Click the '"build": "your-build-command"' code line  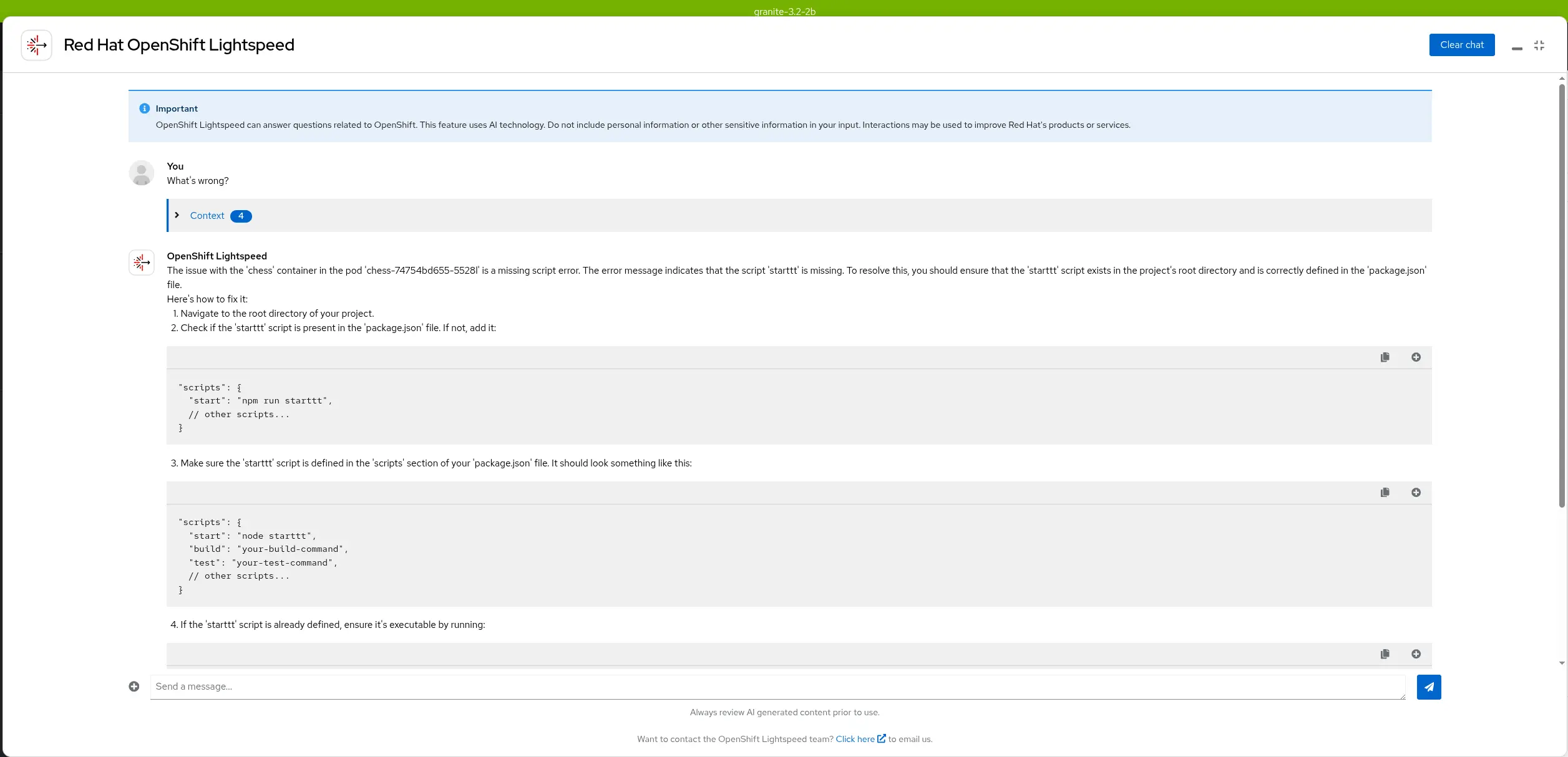point(268,549)
